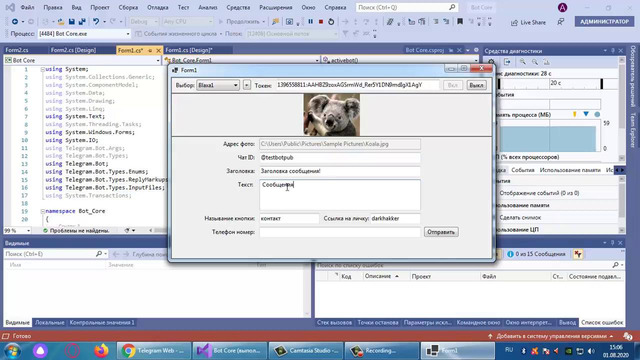Viewport: 640px width, 360px height.
Task: Restart the debug session icon
Action: click(x=331, y=22)
